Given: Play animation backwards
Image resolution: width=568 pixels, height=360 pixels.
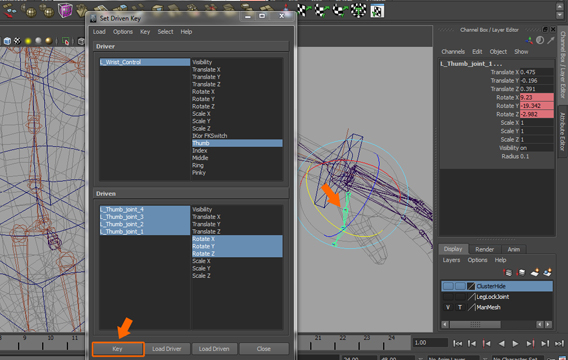Looking at the screenshot, I should (501, 343).
